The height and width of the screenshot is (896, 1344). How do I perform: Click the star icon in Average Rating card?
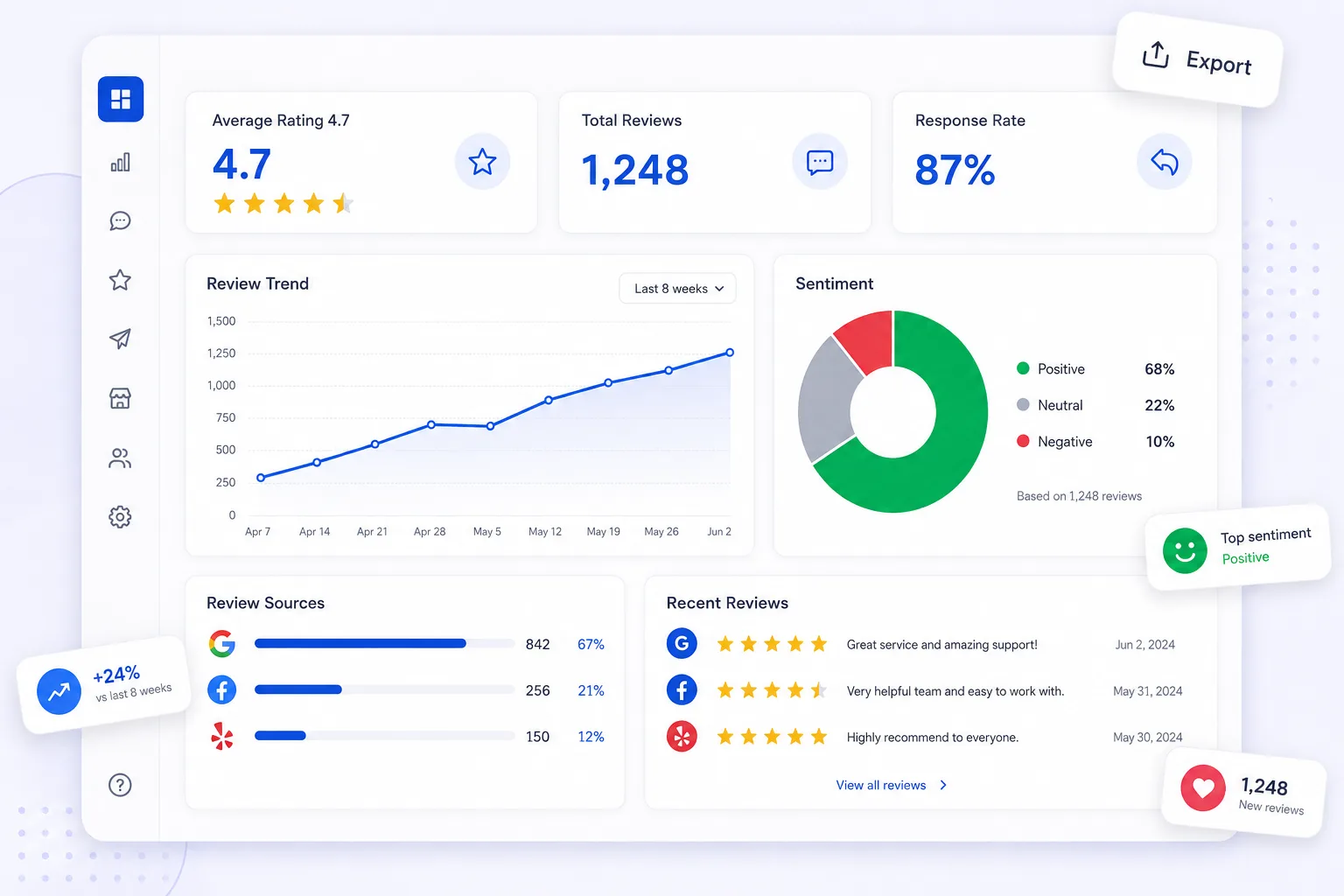pyautogui.click(x=482, y=162)
